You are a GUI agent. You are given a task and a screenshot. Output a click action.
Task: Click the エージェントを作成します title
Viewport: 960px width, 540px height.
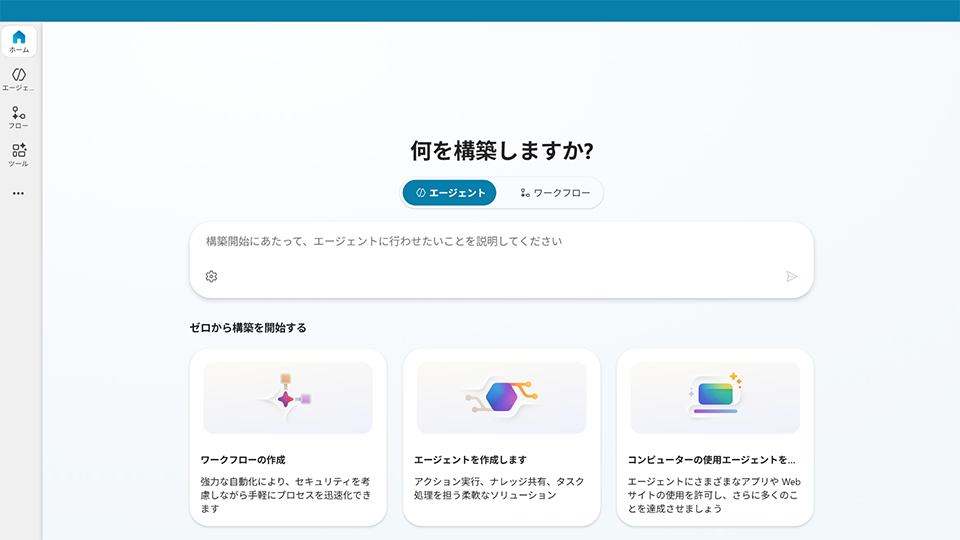(470, 460)
